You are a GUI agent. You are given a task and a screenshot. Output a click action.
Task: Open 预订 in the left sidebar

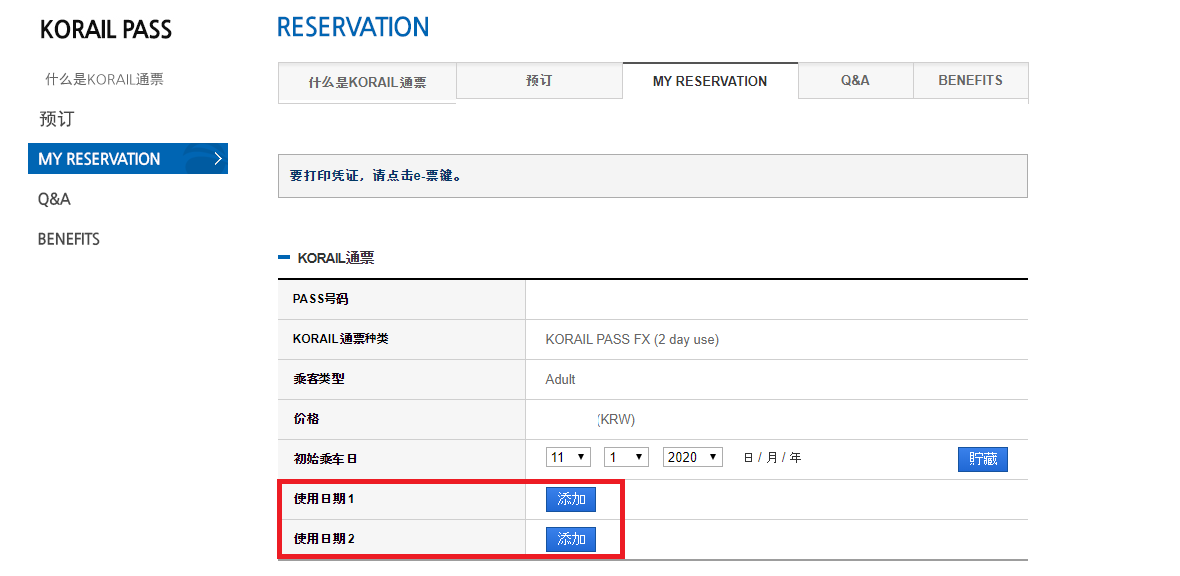[x=56, y=119]
